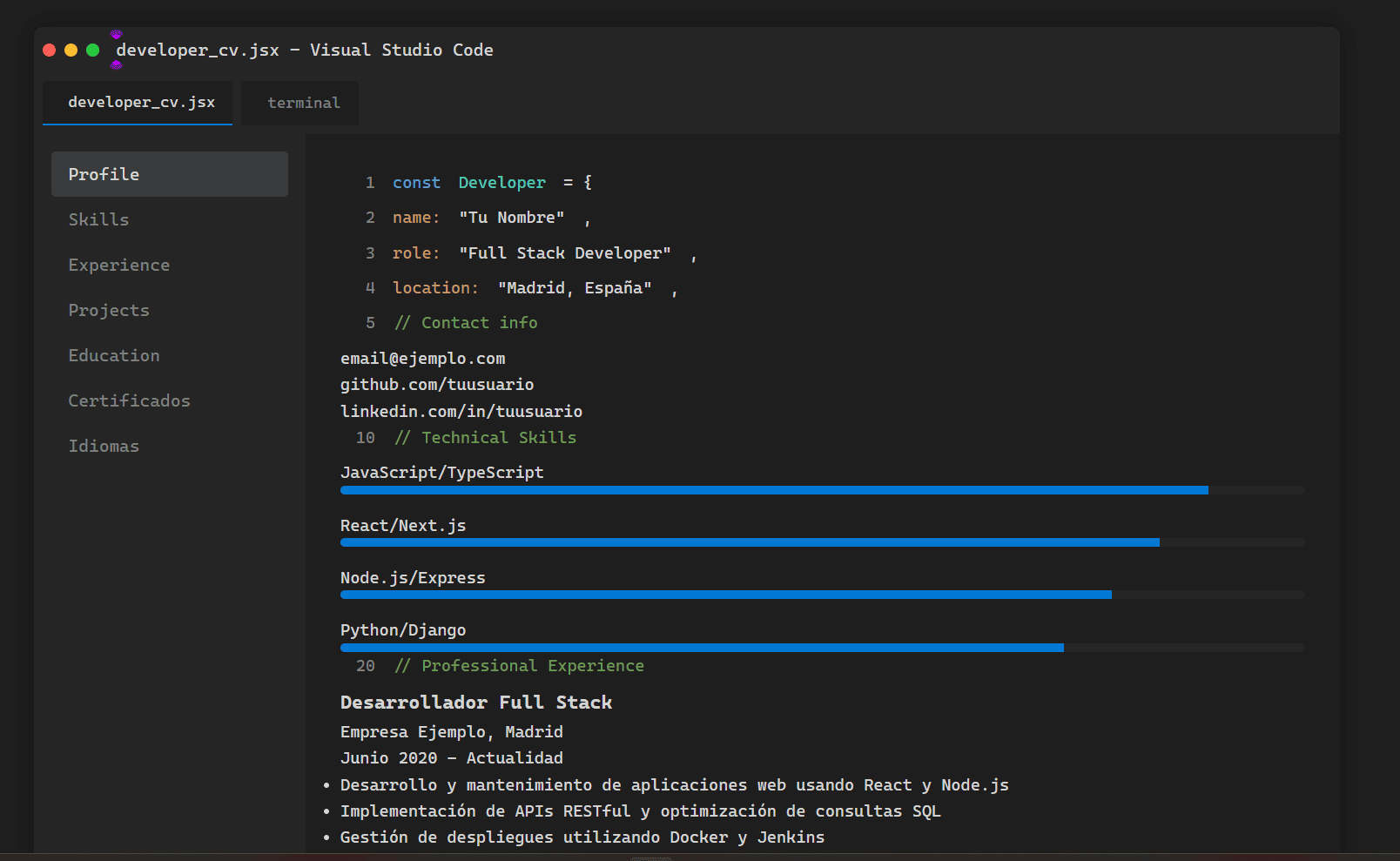Click the bullet about APIs RESTful
Image resolution: width=1400 pixels, height=861 pixels.
click(x=641, y=811)
